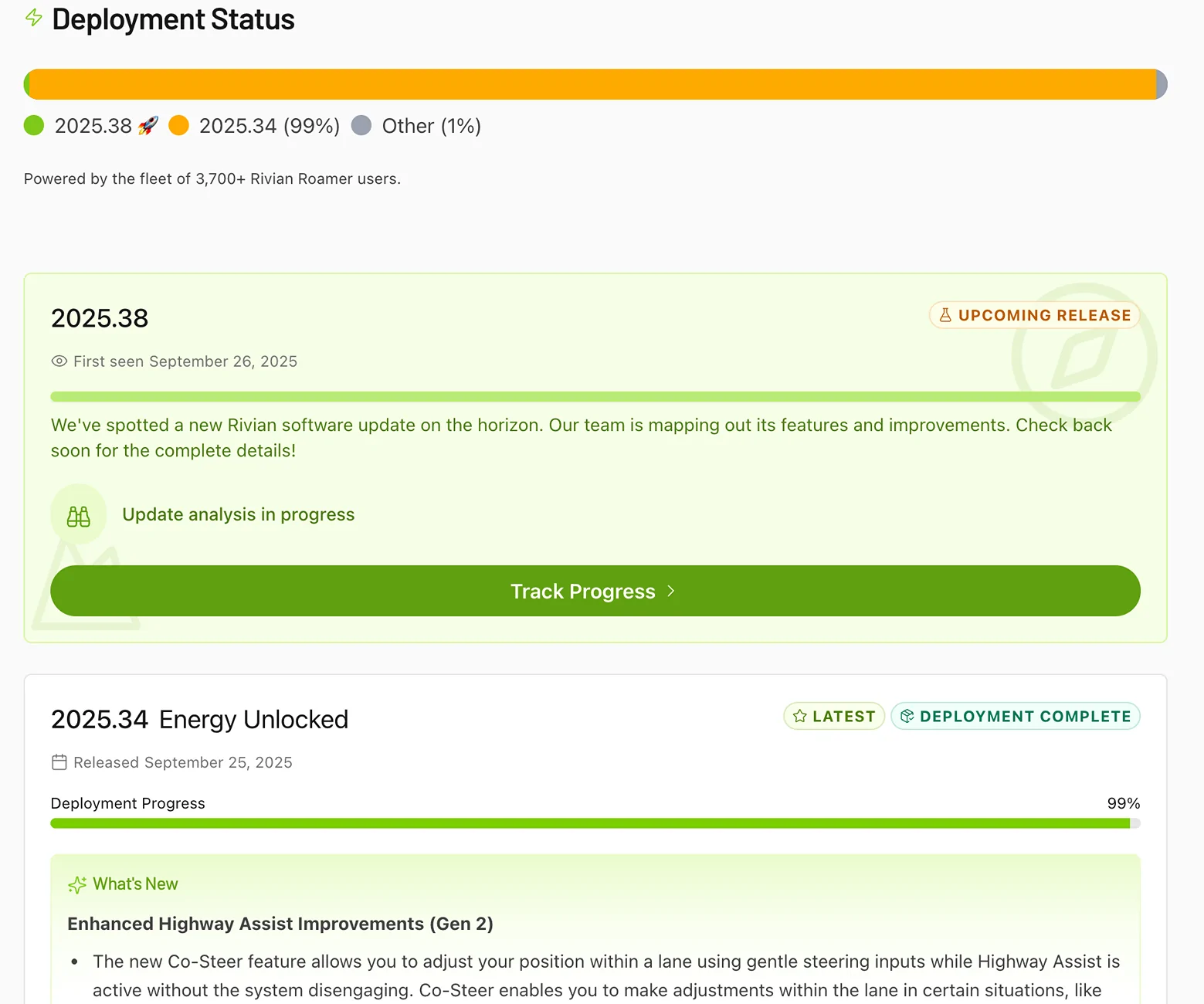Image resolution: width=1204 pixels, height=1004 pixels.
Task: Click the 99% deployment progress value
Action: point(1124,803)
